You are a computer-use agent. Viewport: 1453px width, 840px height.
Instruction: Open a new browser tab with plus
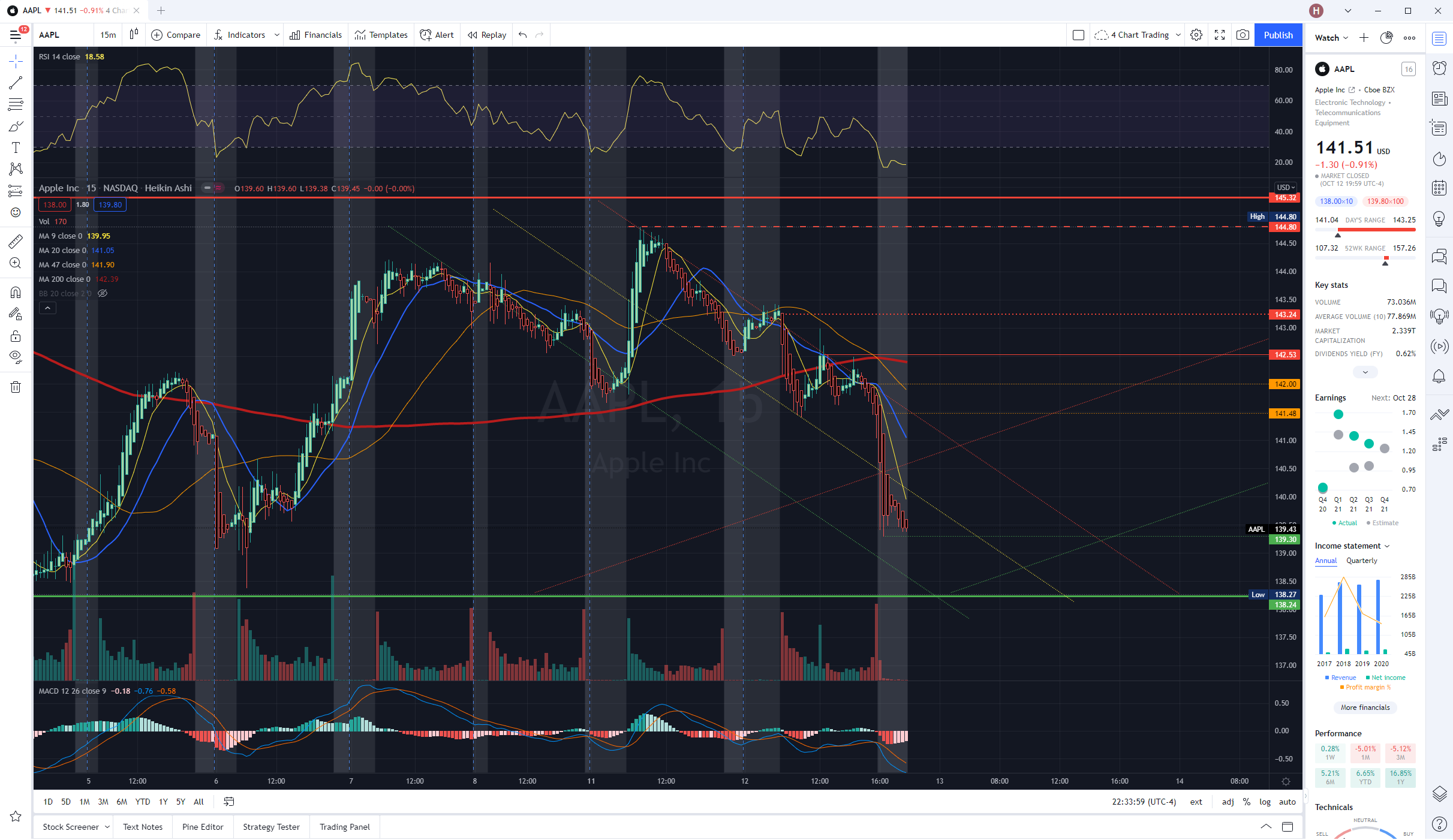161,10
